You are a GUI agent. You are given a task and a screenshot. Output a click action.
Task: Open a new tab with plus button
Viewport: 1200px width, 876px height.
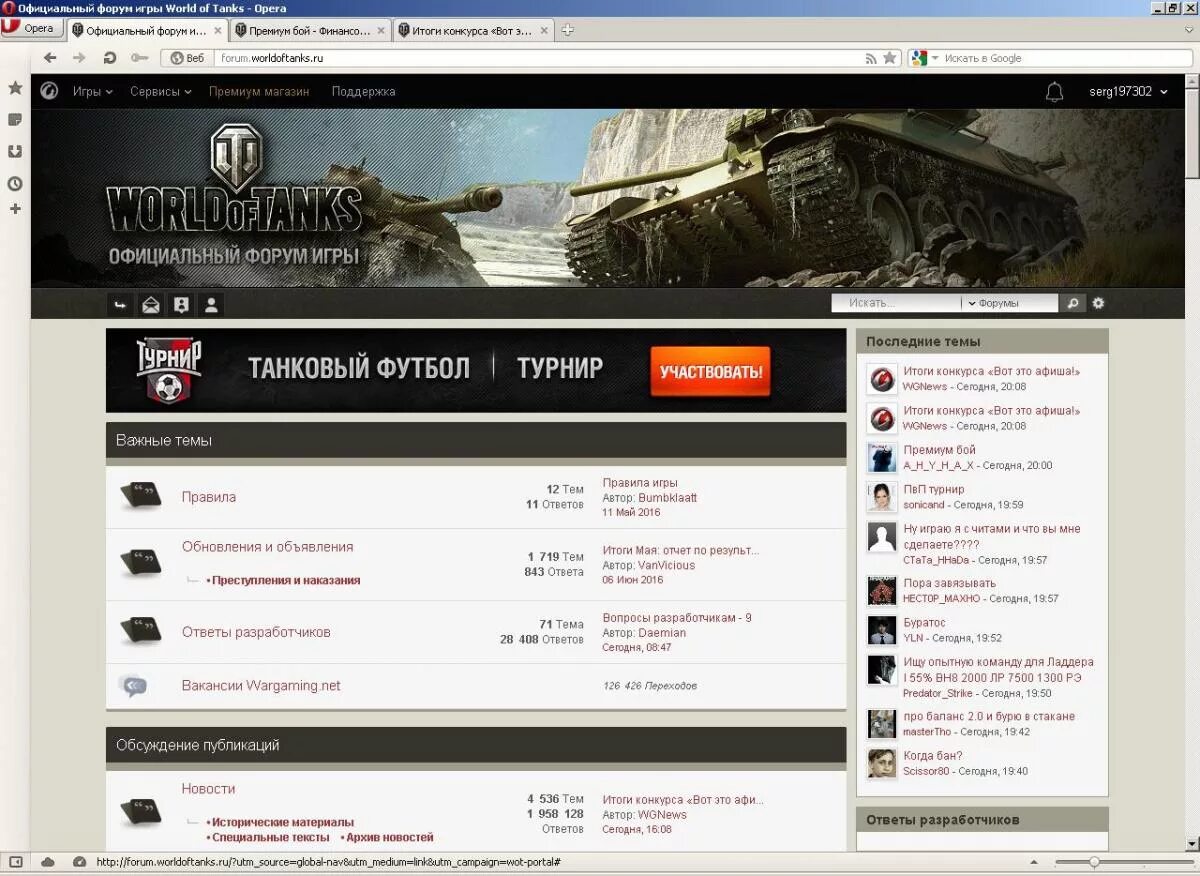tap(568, 30)
